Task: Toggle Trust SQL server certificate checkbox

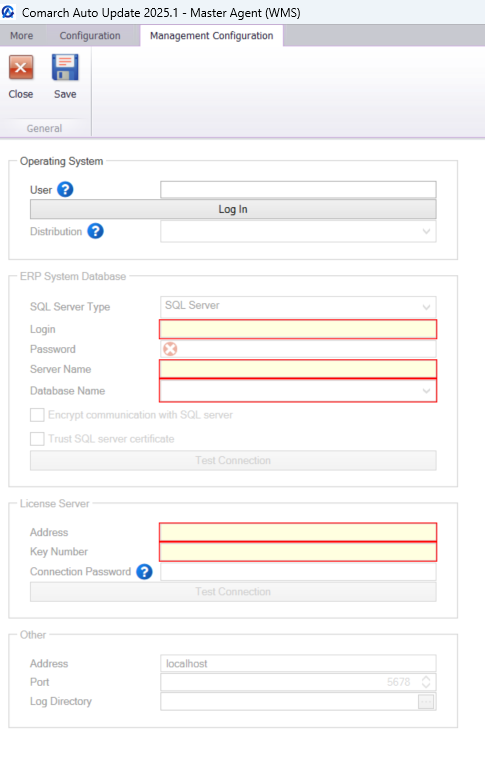Action: (x=37, y=439)
